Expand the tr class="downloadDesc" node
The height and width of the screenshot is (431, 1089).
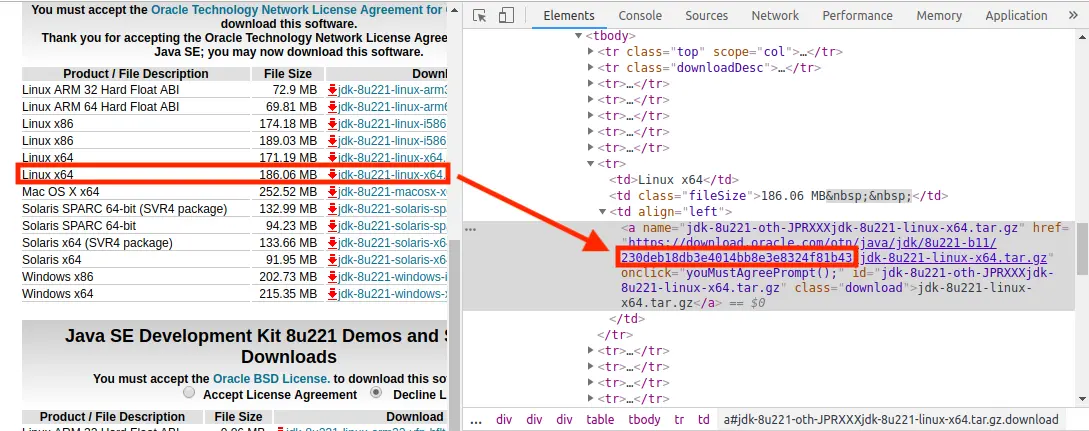click(592, 67)
